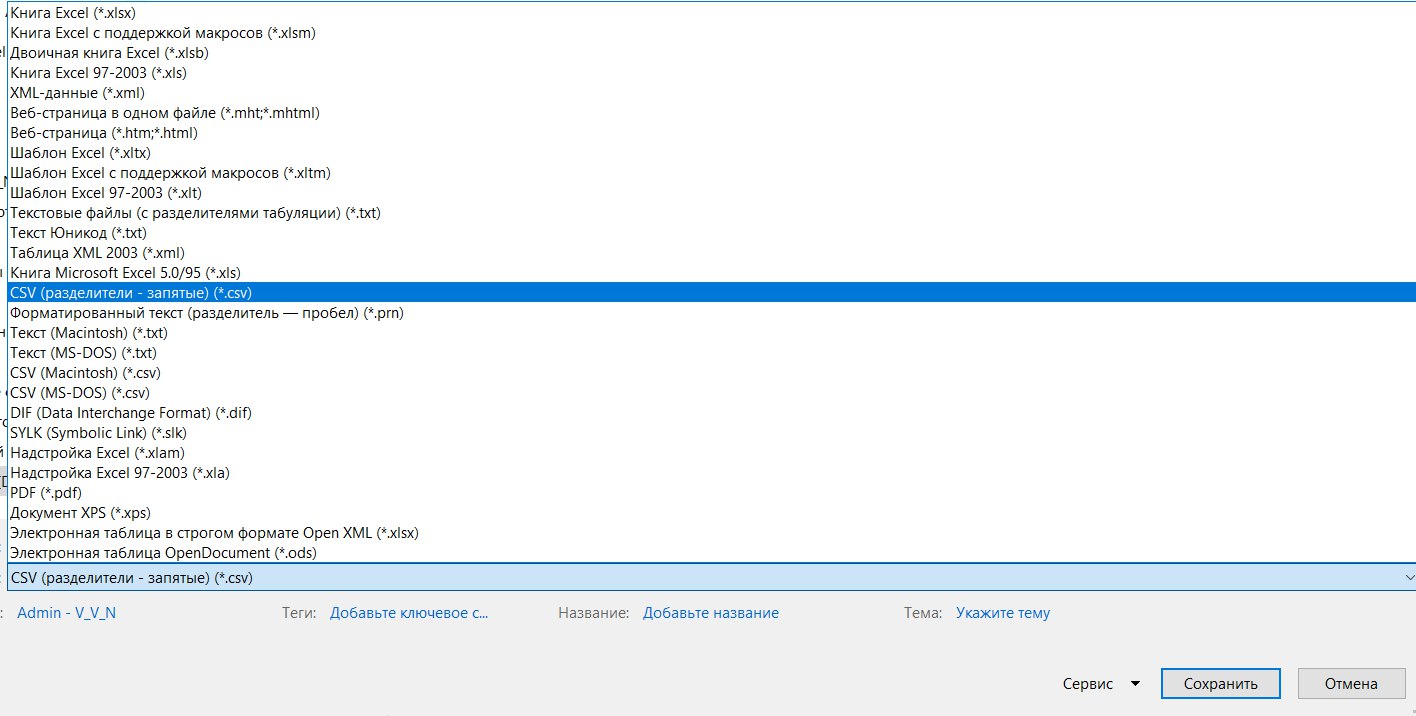Image resolution: width=1416 pixels, height=716 pixels.
Task: Add tags via Добавьте ключевое с... field
Action: (x=409, y=613)
